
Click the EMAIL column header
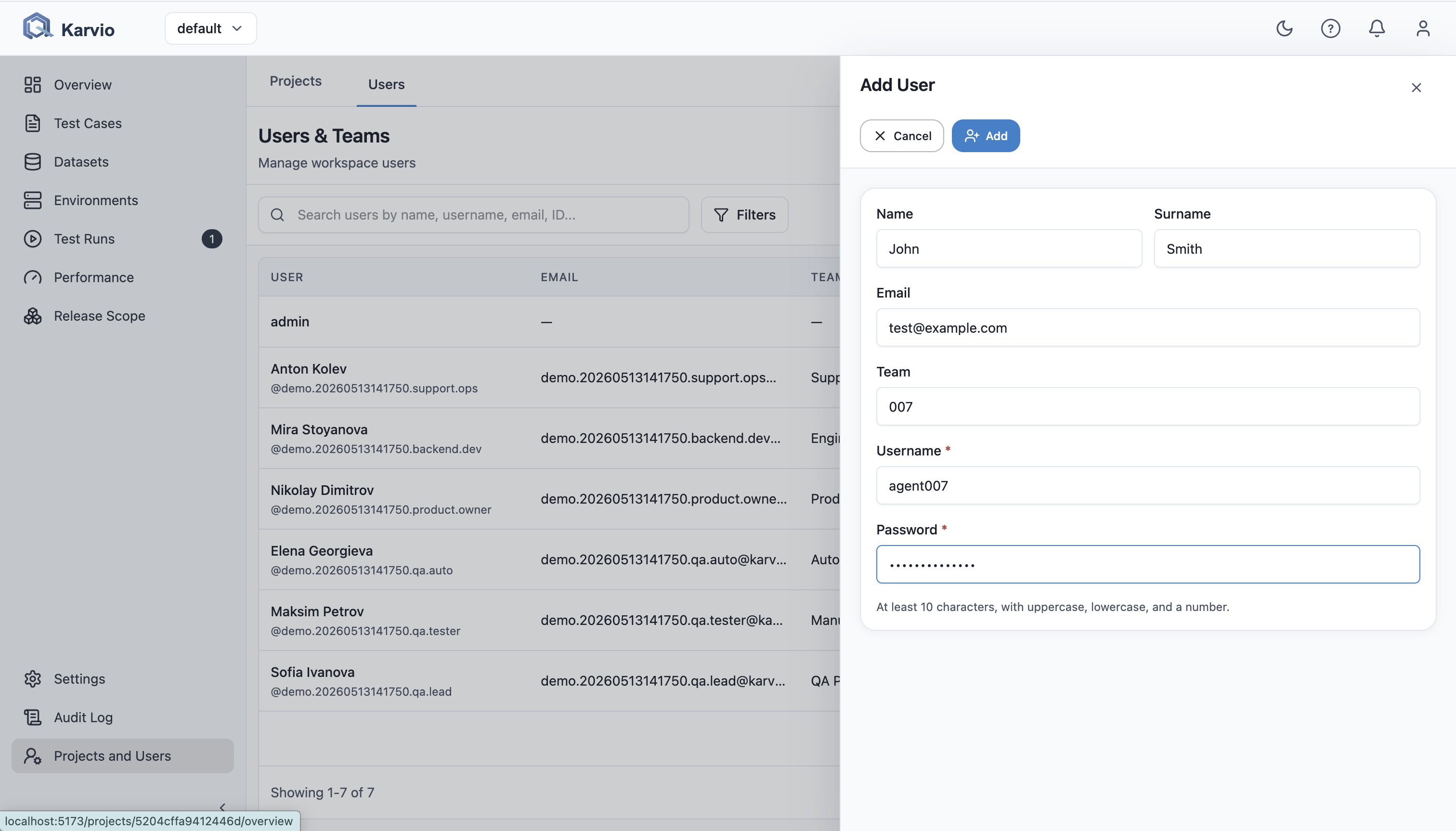(x=559, y=277)
